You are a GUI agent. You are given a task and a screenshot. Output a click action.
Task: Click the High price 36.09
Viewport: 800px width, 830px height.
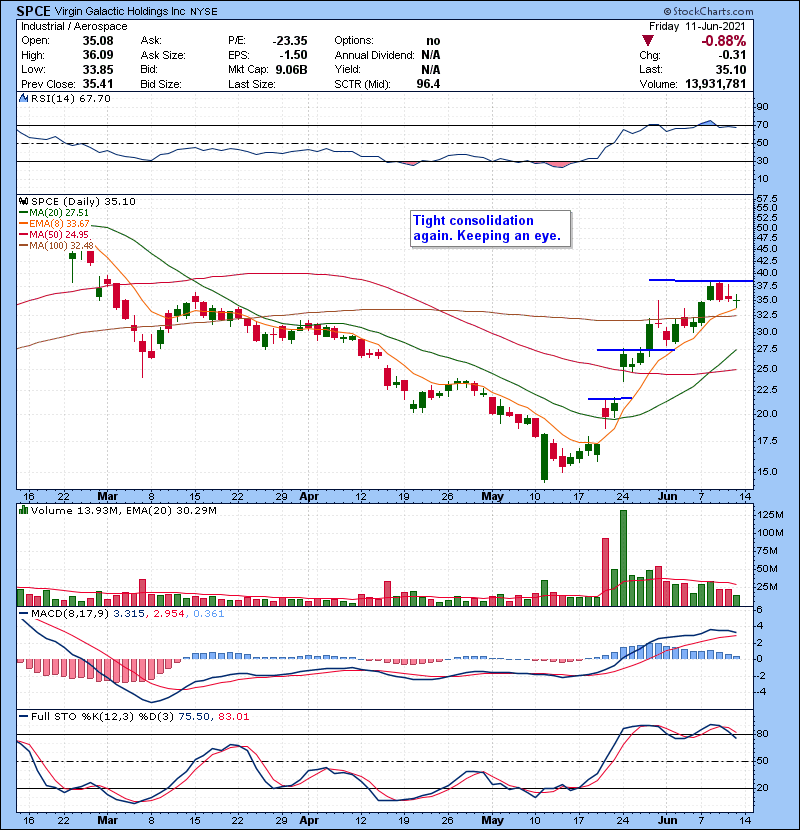click(98, 55)
